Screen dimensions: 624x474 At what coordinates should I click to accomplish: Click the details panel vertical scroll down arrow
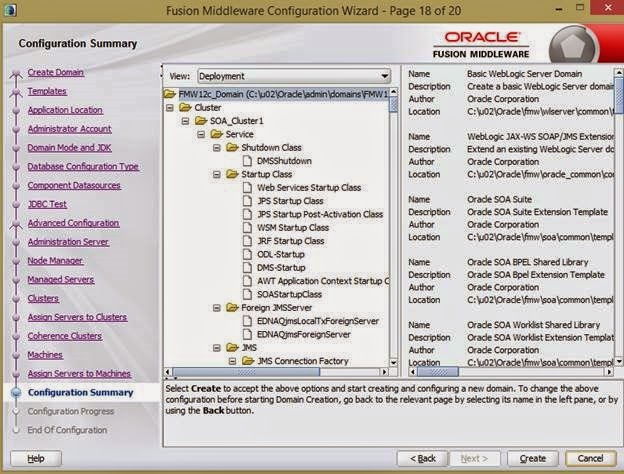[619, 361]
